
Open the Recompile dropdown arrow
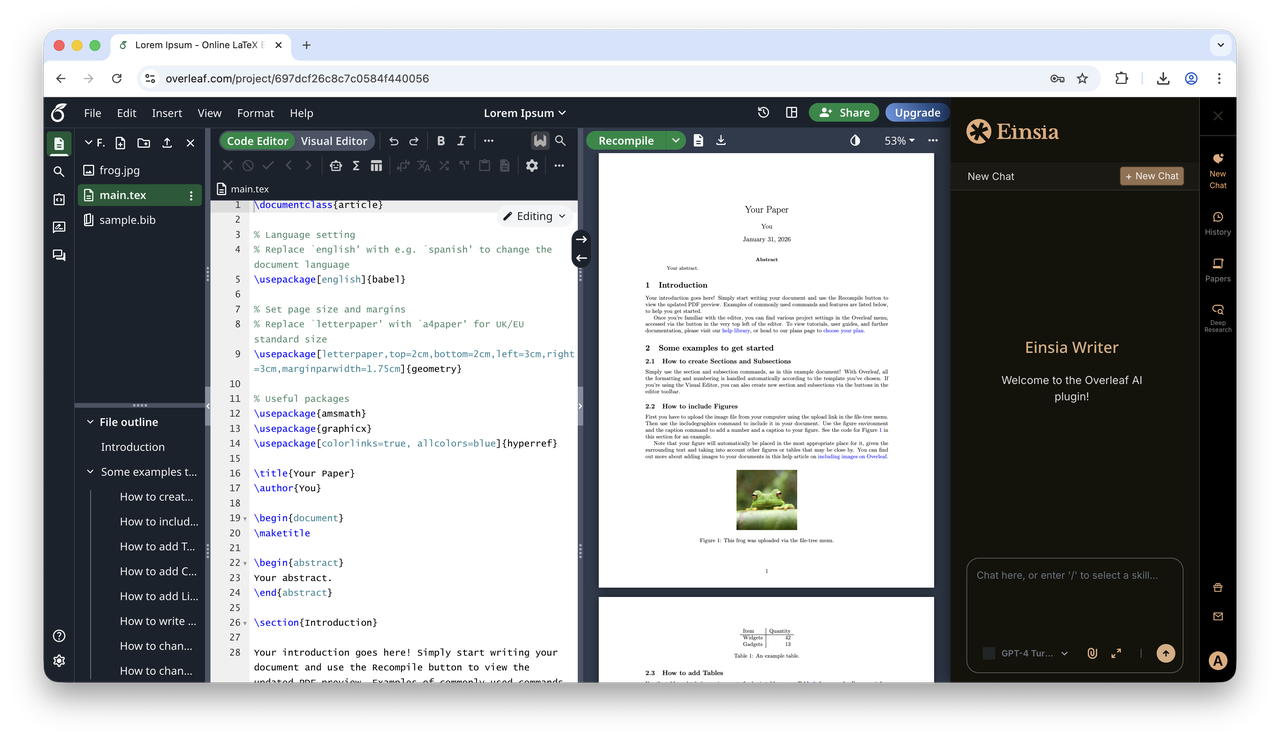676,140
